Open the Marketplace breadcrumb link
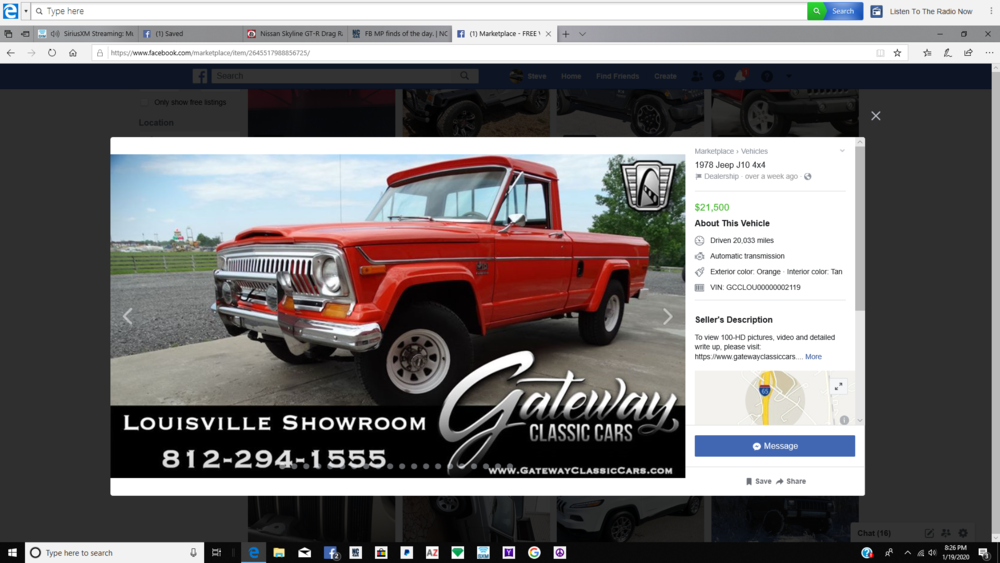The image size is (1000, 563). (x=714, y=151)
